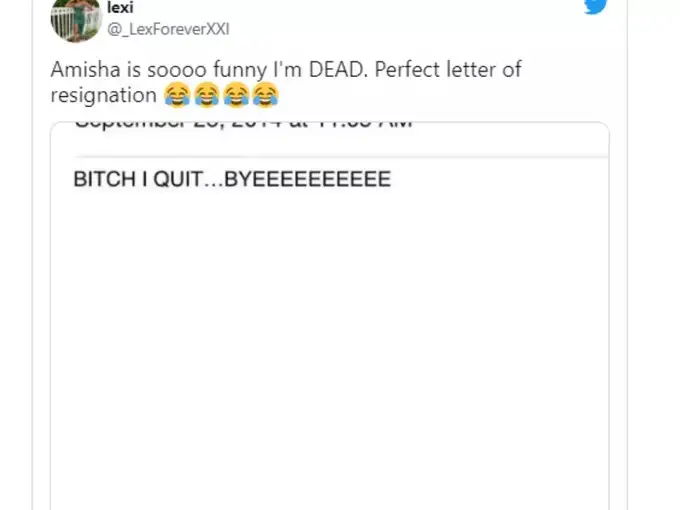This screenshot has height=510, width=680.
Task: Open the @_LexForeverXXI handle link
Action: click(x=168, y=29)
